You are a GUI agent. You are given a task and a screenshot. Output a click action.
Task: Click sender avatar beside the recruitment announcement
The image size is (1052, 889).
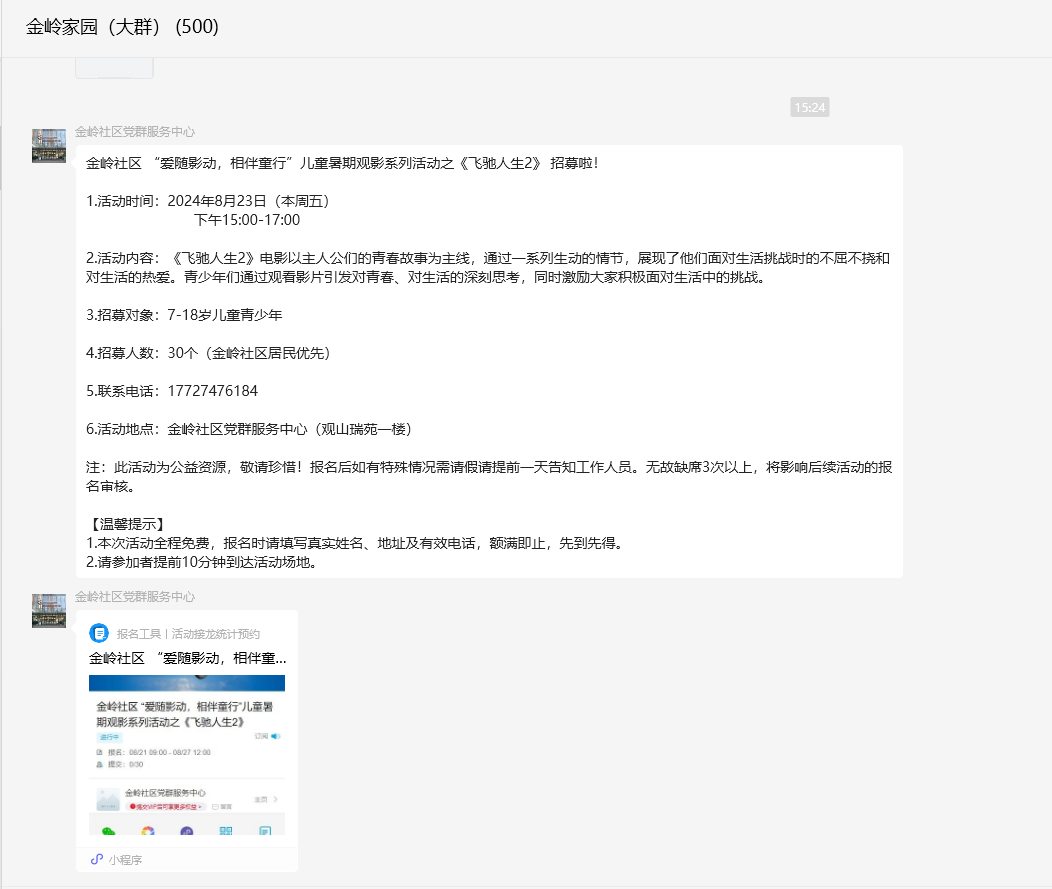[x=49, y=145]
